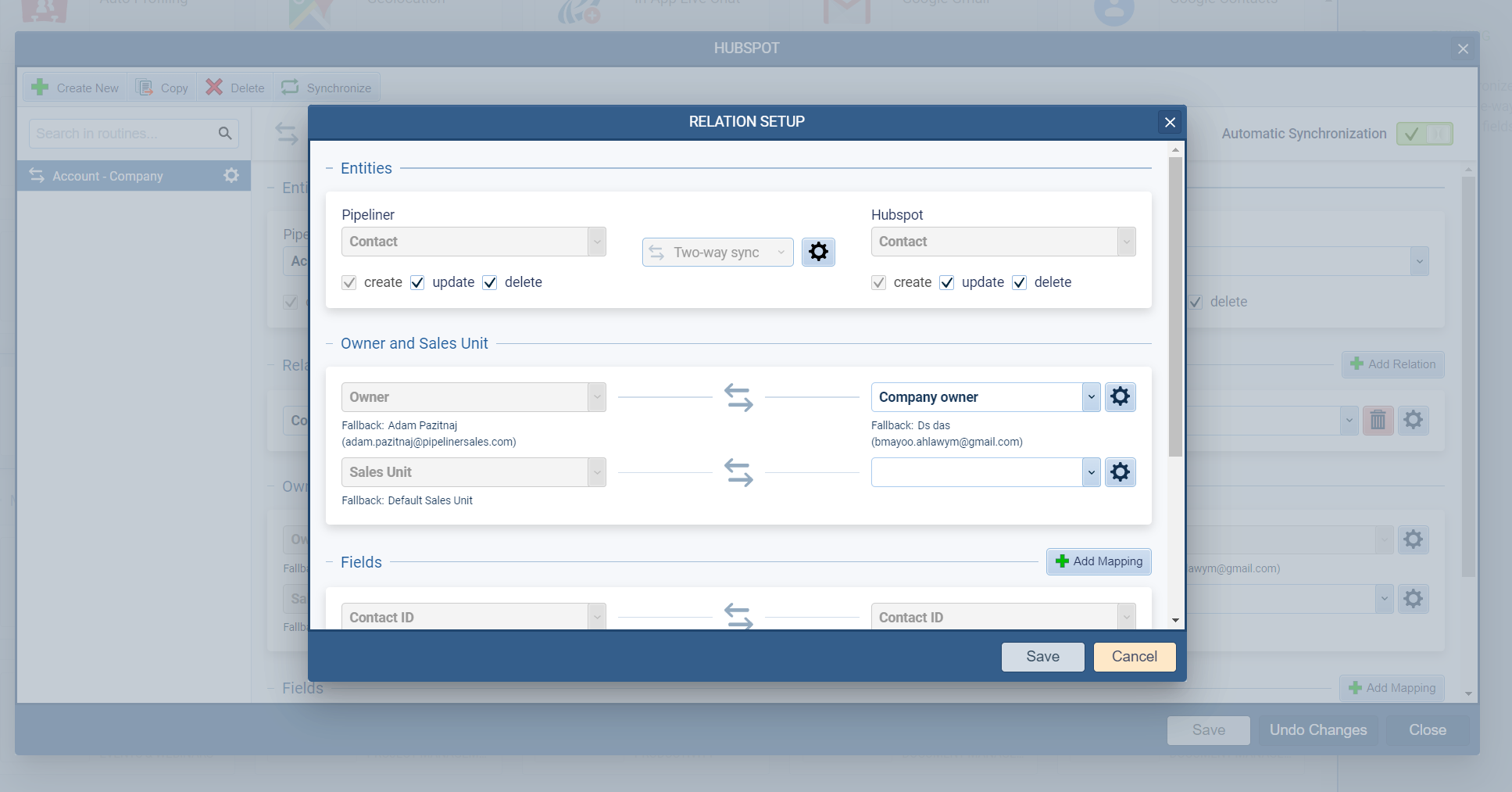Toggle Hubspot delete checkbox
Viewport: 1512px width, 792px height.
pyautogui.click(x=1019, y=282)
